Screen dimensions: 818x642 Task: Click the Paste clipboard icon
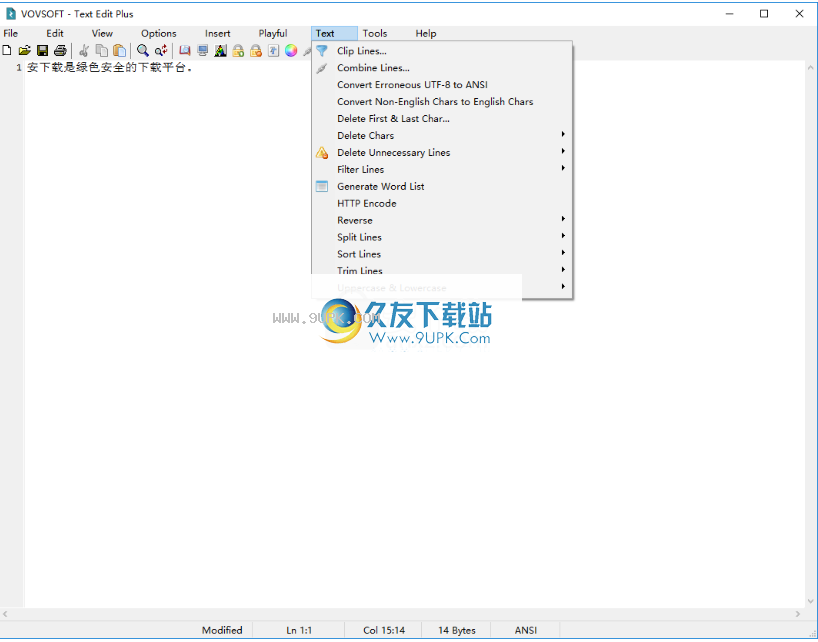[x=119, y=51]
